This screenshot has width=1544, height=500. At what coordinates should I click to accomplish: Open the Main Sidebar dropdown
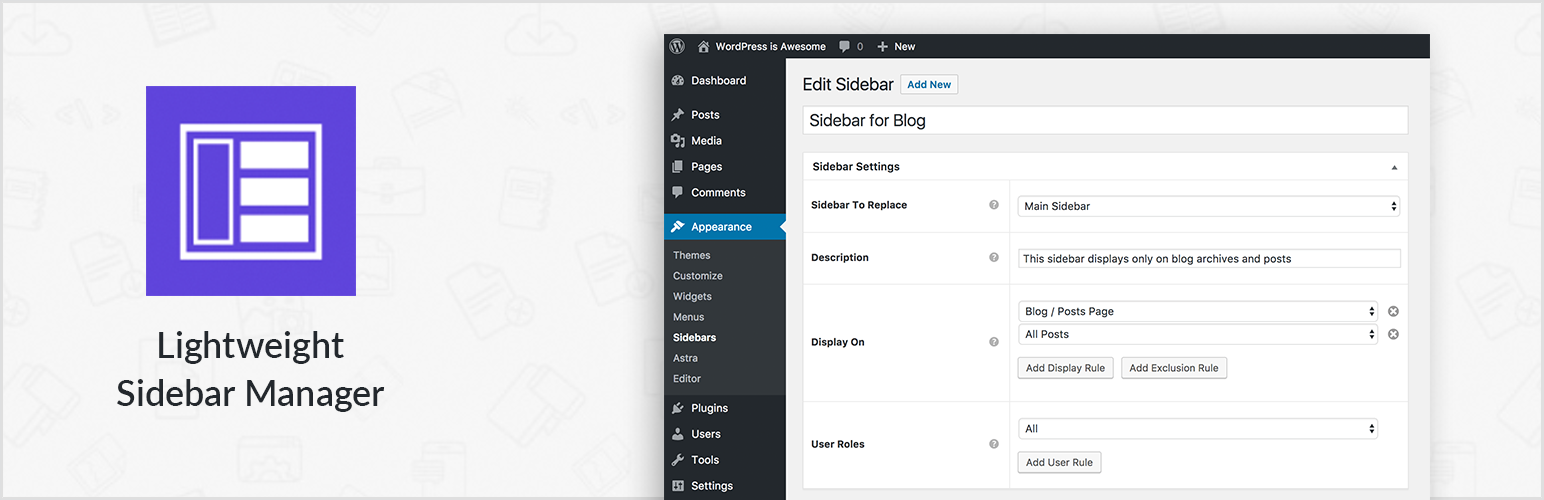1208,206
